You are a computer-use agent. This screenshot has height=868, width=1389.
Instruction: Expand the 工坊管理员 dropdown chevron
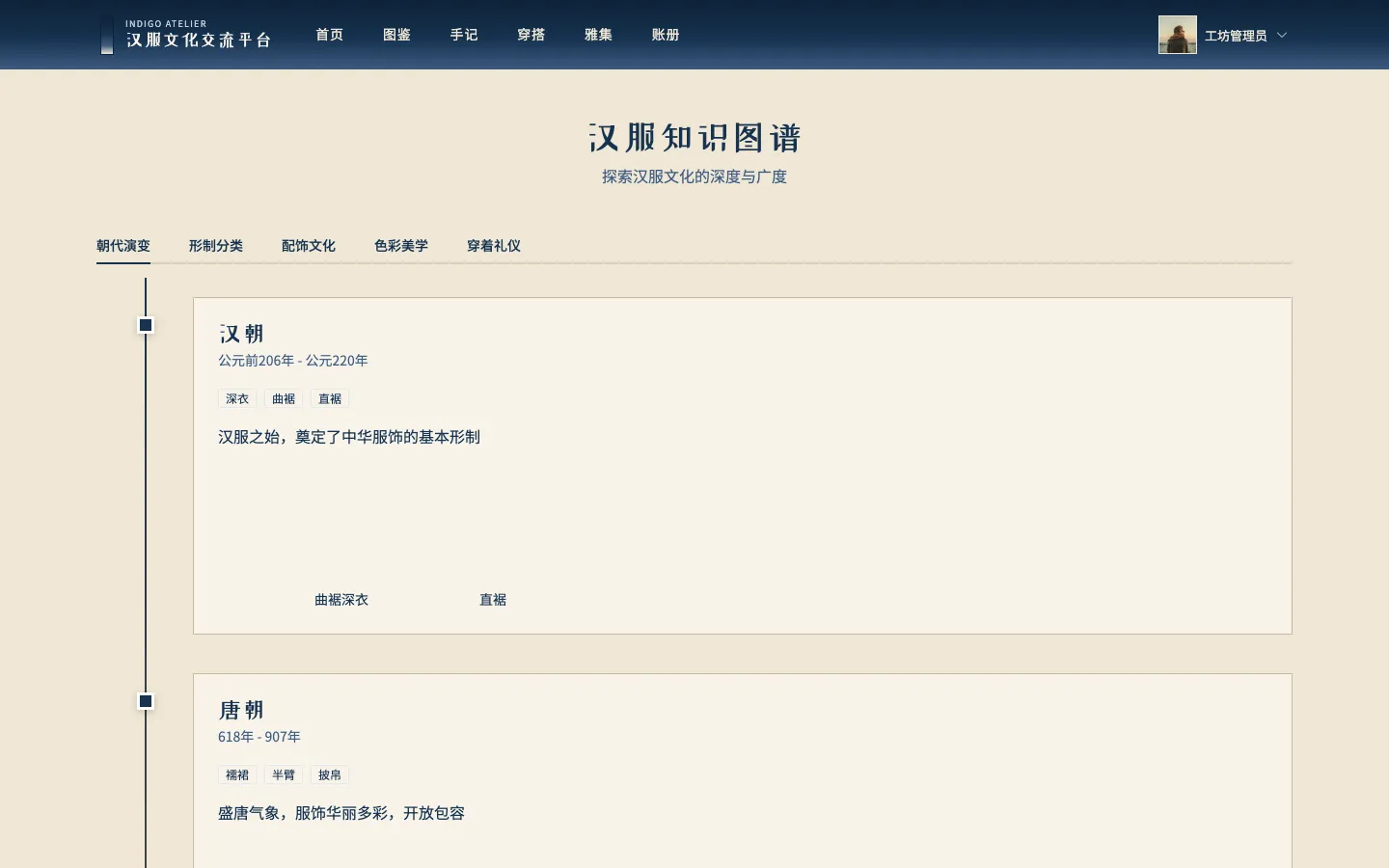pyautogui.click(x=1282, y=35)
